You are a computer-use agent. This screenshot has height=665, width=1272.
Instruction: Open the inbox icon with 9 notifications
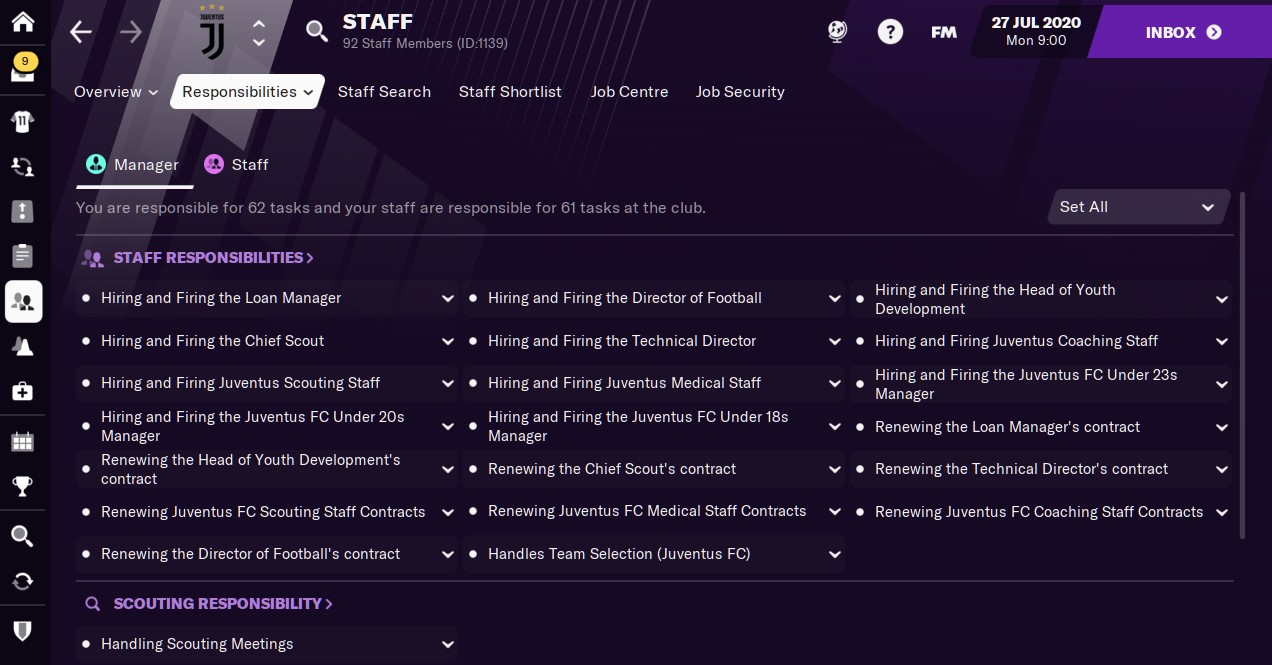point(23,69)
